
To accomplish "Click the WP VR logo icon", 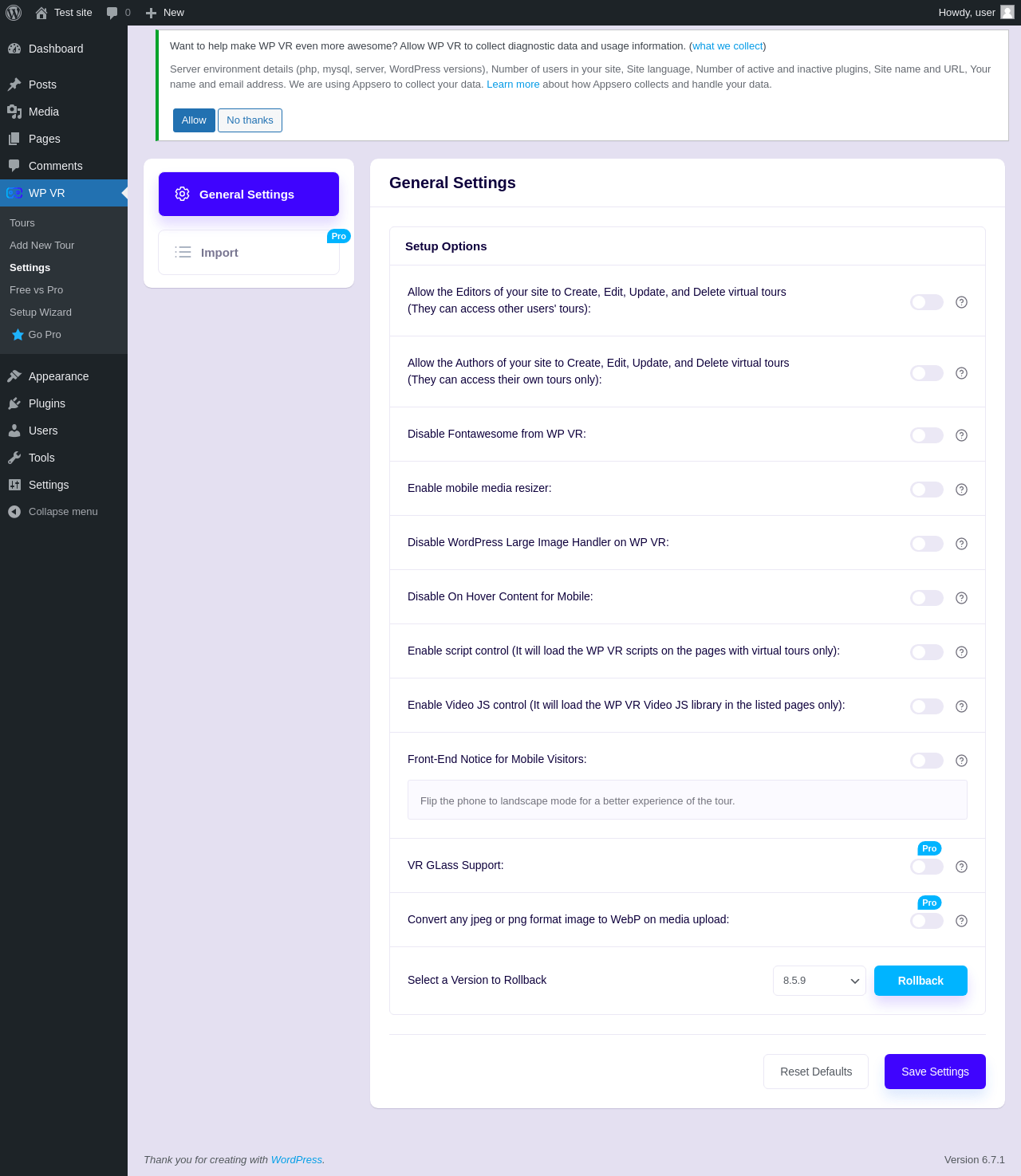I will click(14, 193).
